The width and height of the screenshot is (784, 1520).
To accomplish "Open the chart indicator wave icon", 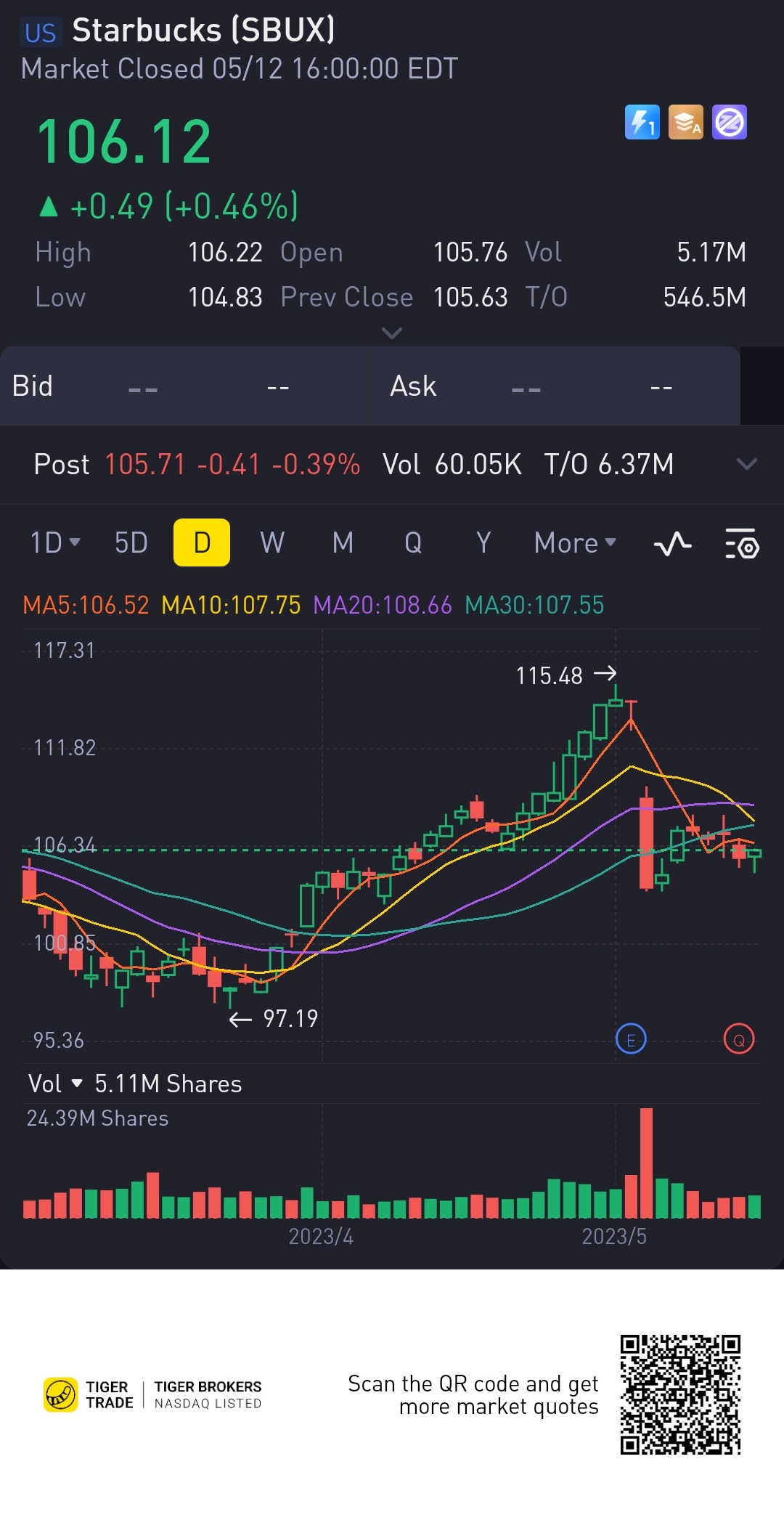I will [672, 543].
